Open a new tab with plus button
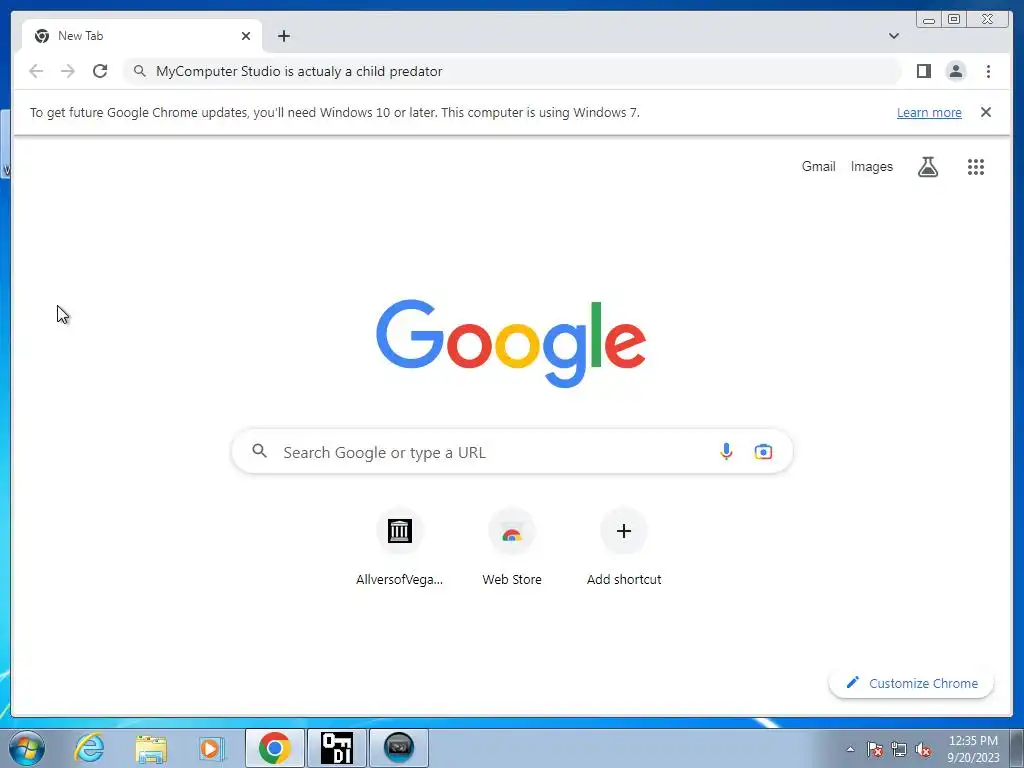 click(x=283, y=36)
